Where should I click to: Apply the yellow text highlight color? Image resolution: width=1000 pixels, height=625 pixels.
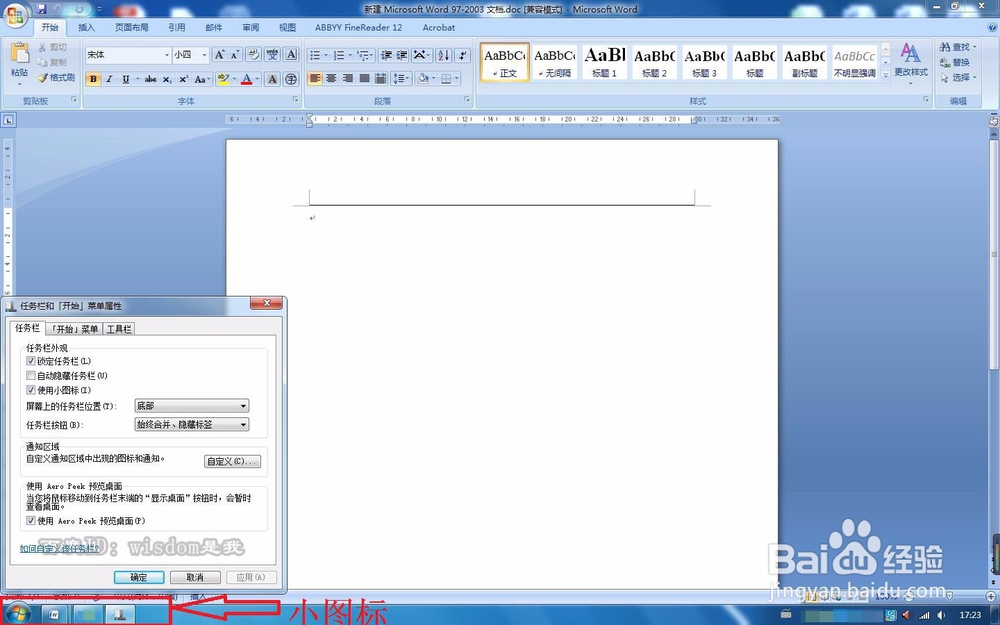[x=223, y=79]
